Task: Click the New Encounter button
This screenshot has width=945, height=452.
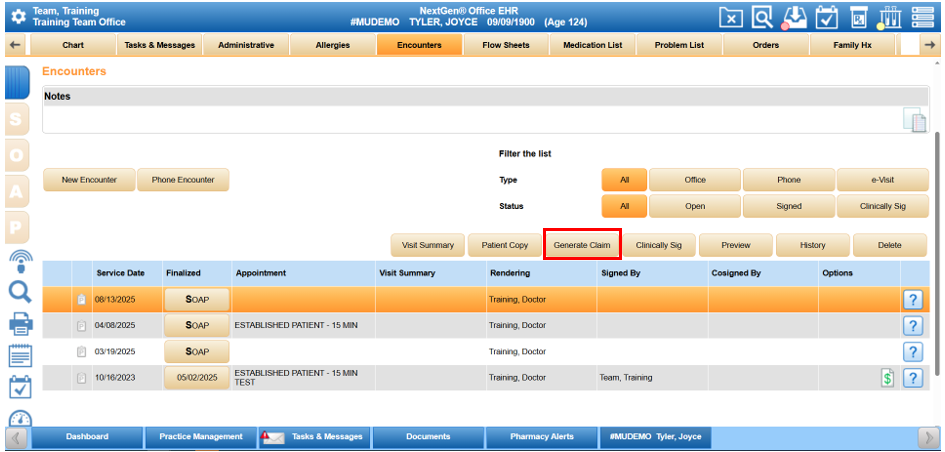Action: pyautogui.click(x=89, y=180)
